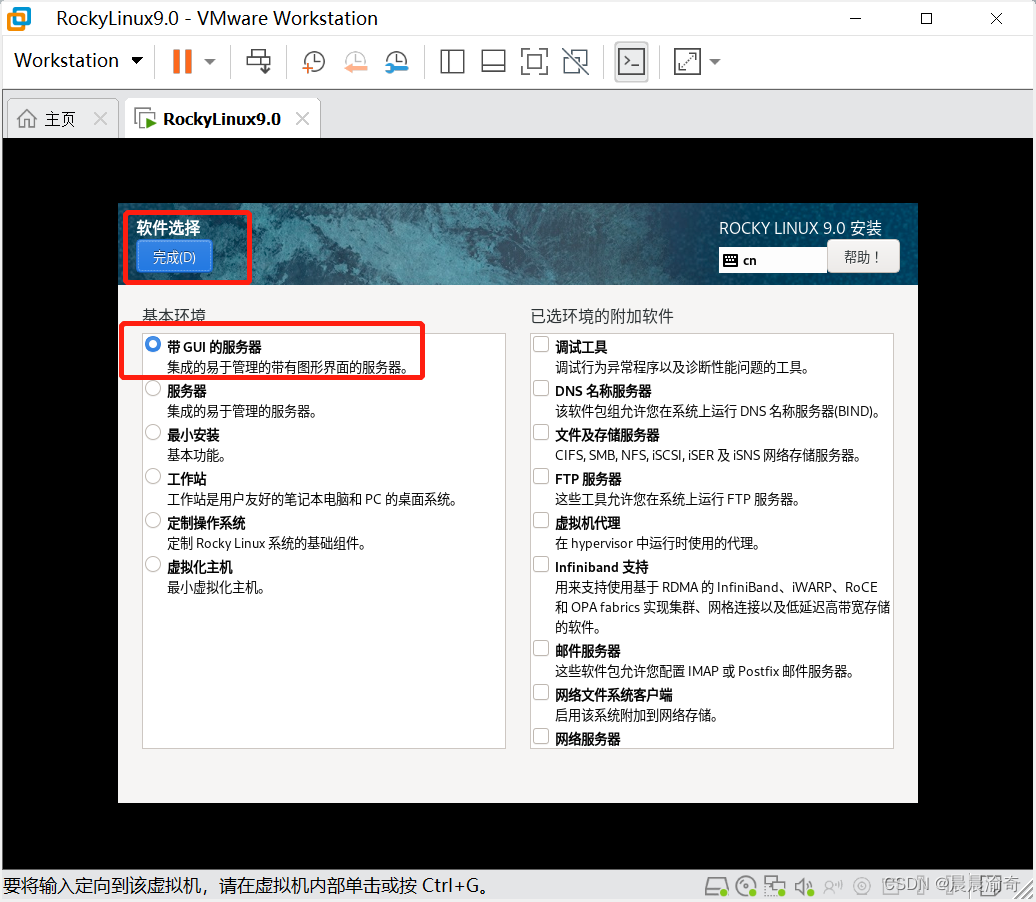Switch to the 主页 home tab
Screen dimensions: 1036x902
click(59, 119)
